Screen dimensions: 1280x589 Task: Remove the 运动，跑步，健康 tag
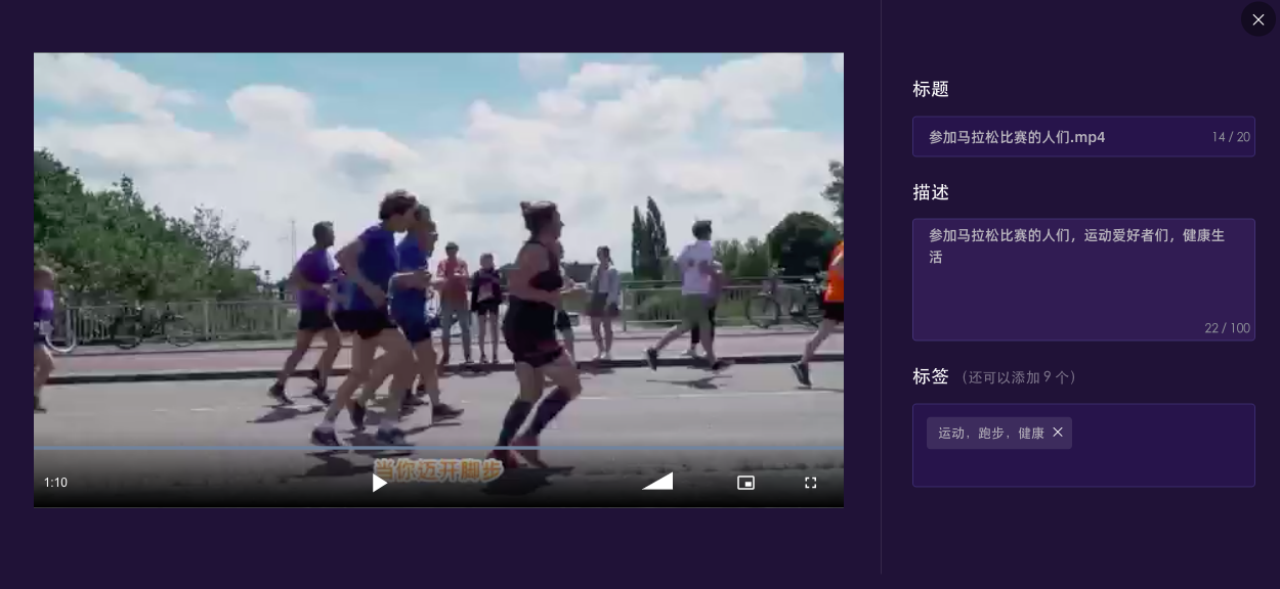point(1058,433)
